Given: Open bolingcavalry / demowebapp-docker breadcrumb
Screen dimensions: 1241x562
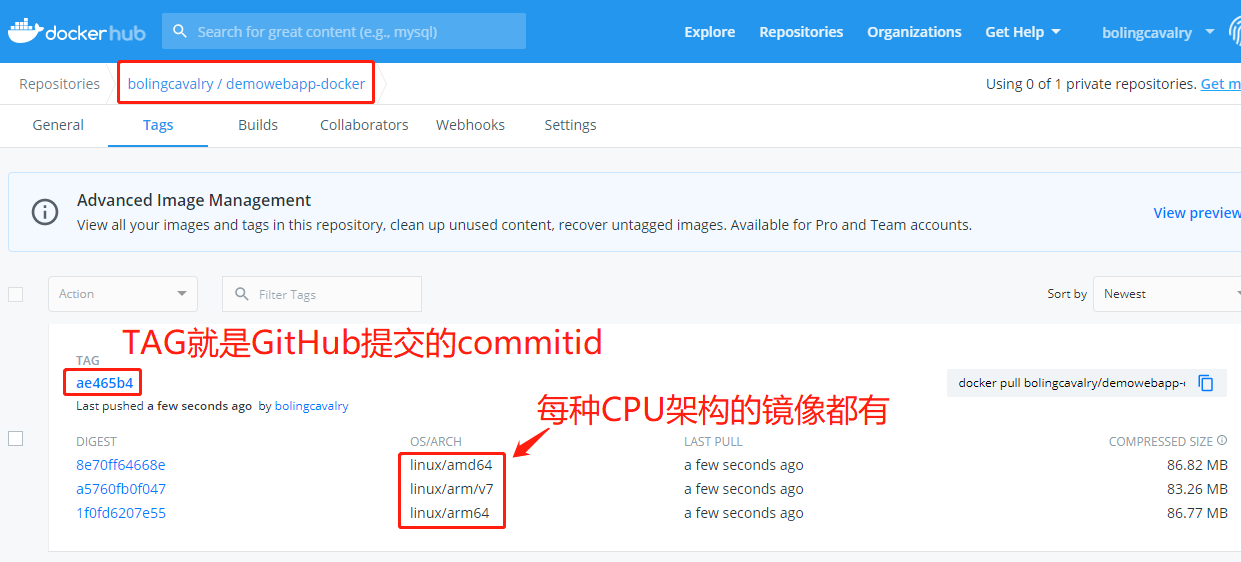Looking at the screenshot, I should coord(246,84).
